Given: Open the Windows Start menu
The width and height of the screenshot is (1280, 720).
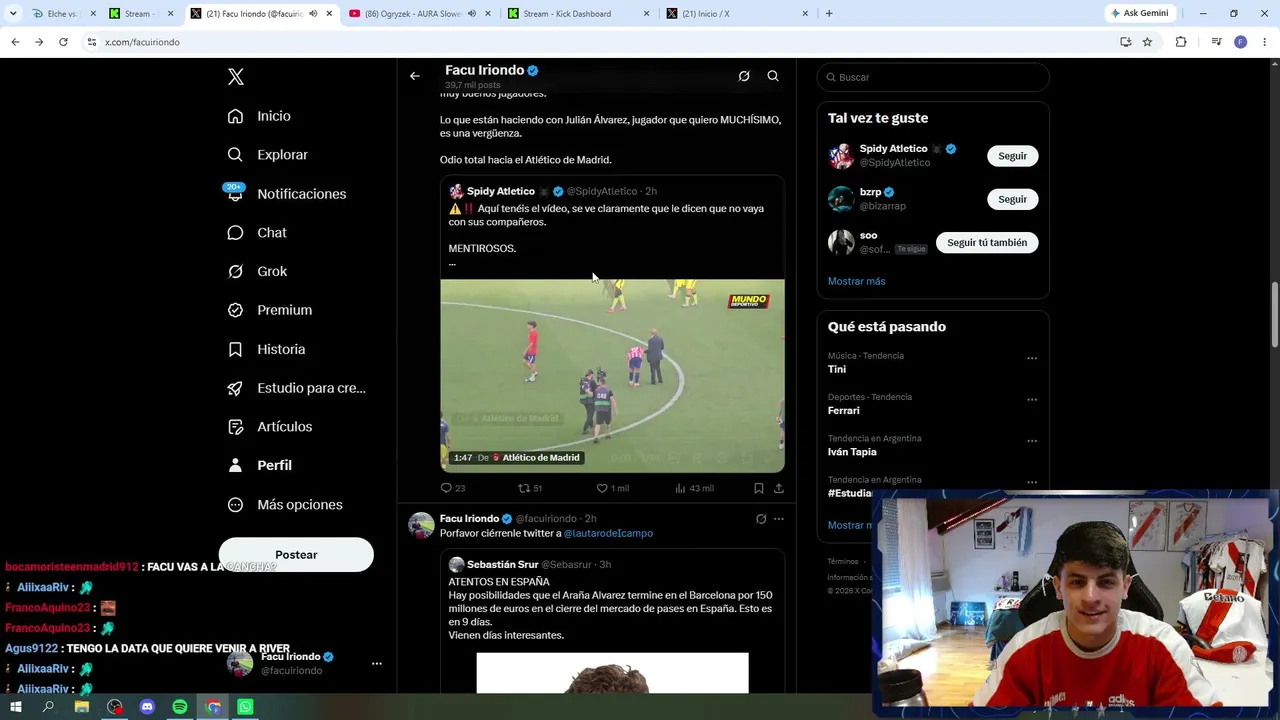Looking at the screenshot, I should coord(15,707).
